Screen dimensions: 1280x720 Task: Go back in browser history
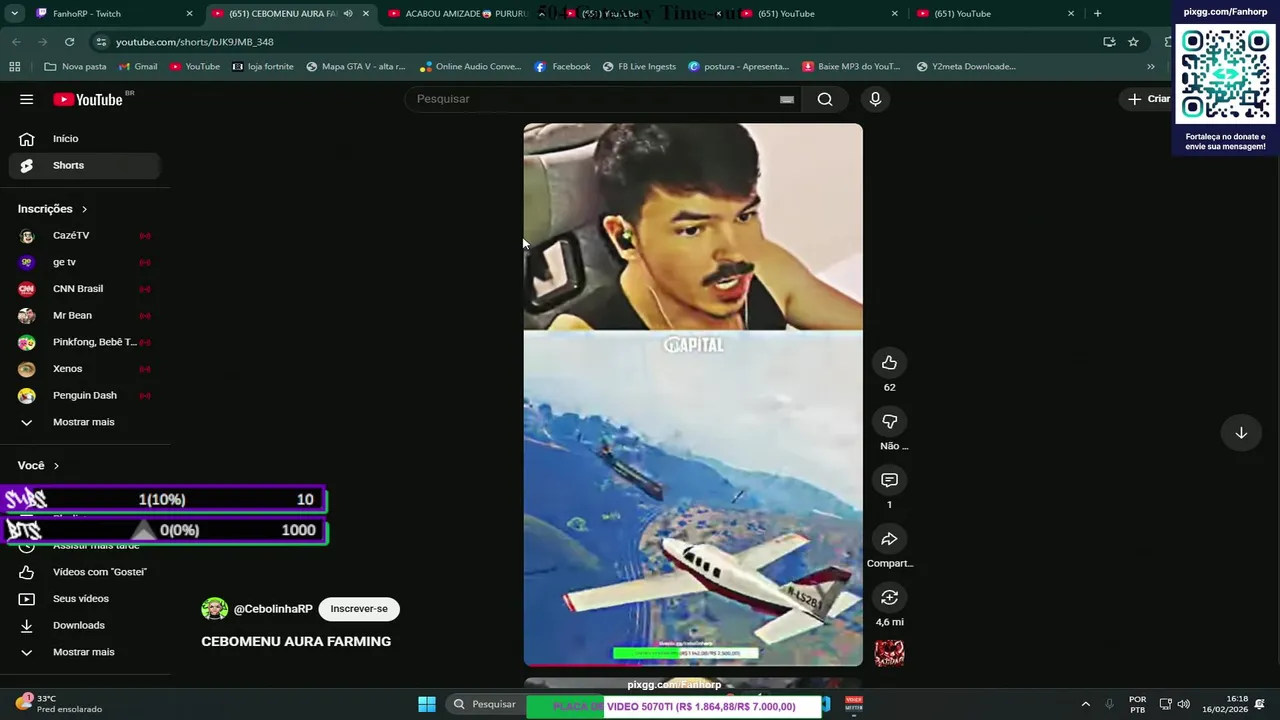pos(16,42)
